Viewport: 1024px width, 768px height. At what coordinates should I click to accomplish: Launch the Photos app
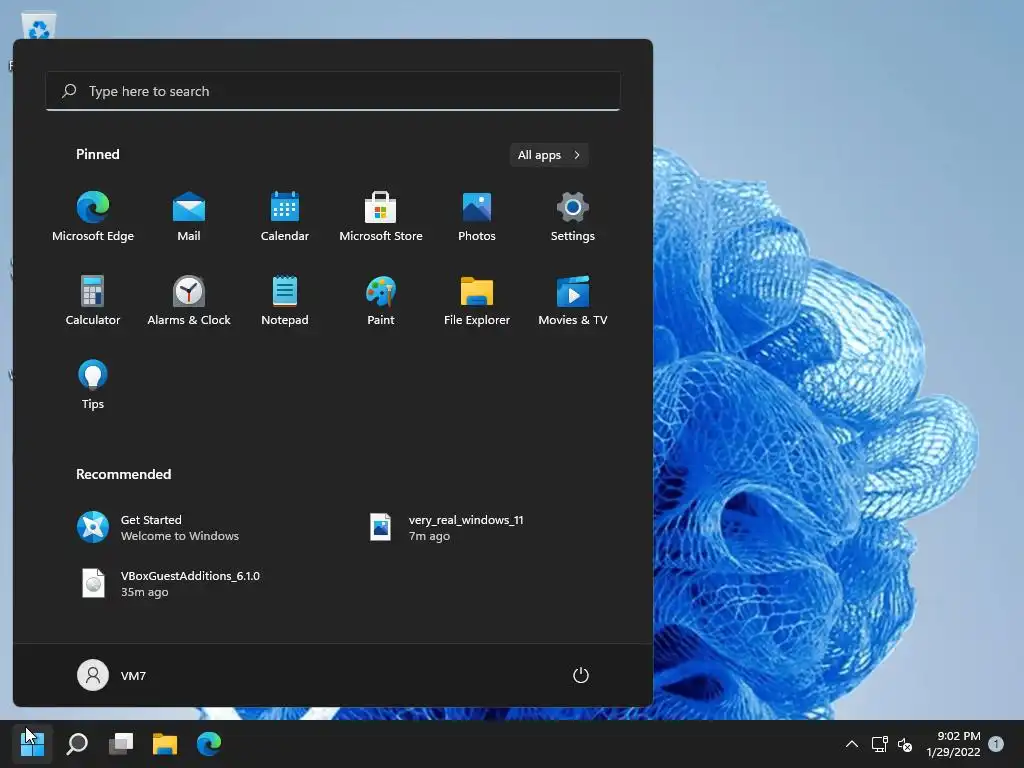point(477,217)
